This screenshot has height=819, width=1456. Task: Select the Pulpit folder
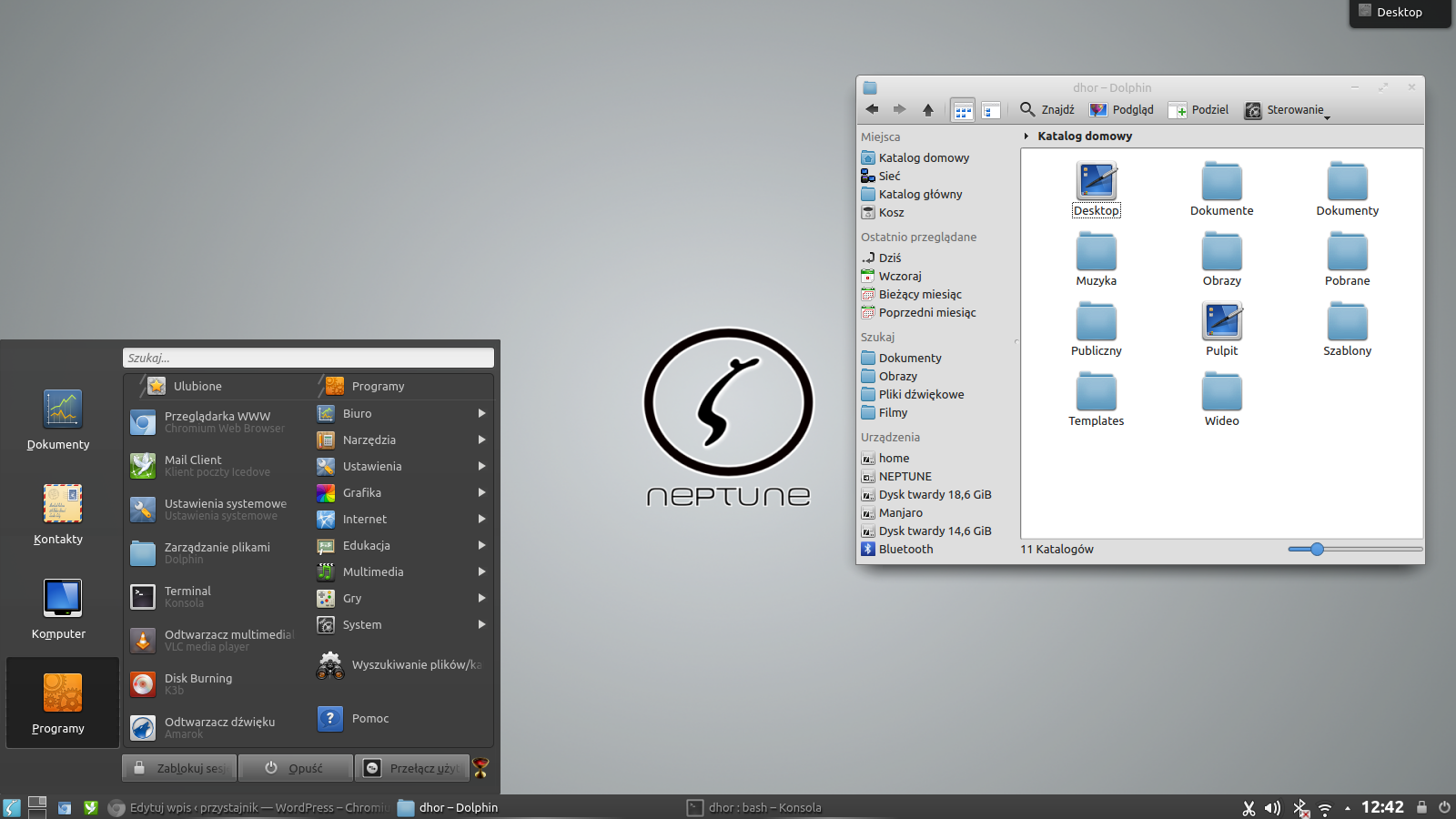click(x=1222, y=329)
